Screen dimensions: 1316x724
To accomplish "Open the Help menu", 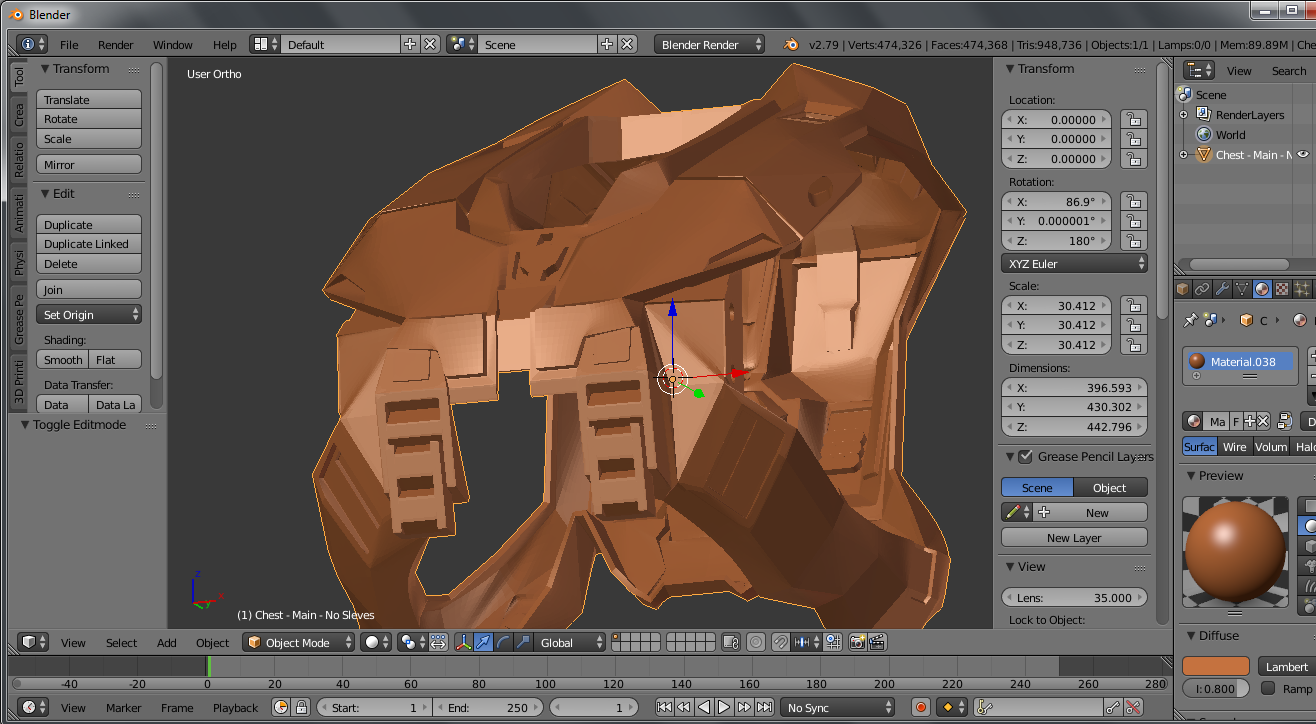I will (225, 44).
